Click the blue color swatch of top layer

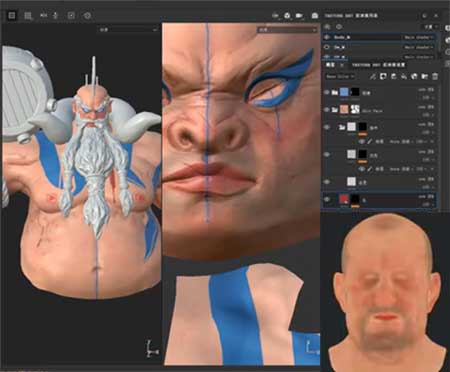(x=344, y=92)
